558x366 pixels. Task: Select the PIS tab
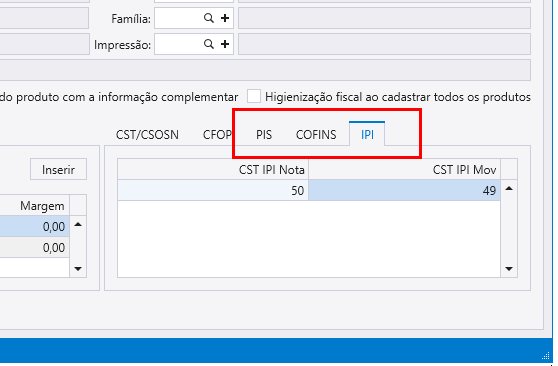tap(264, 135)
